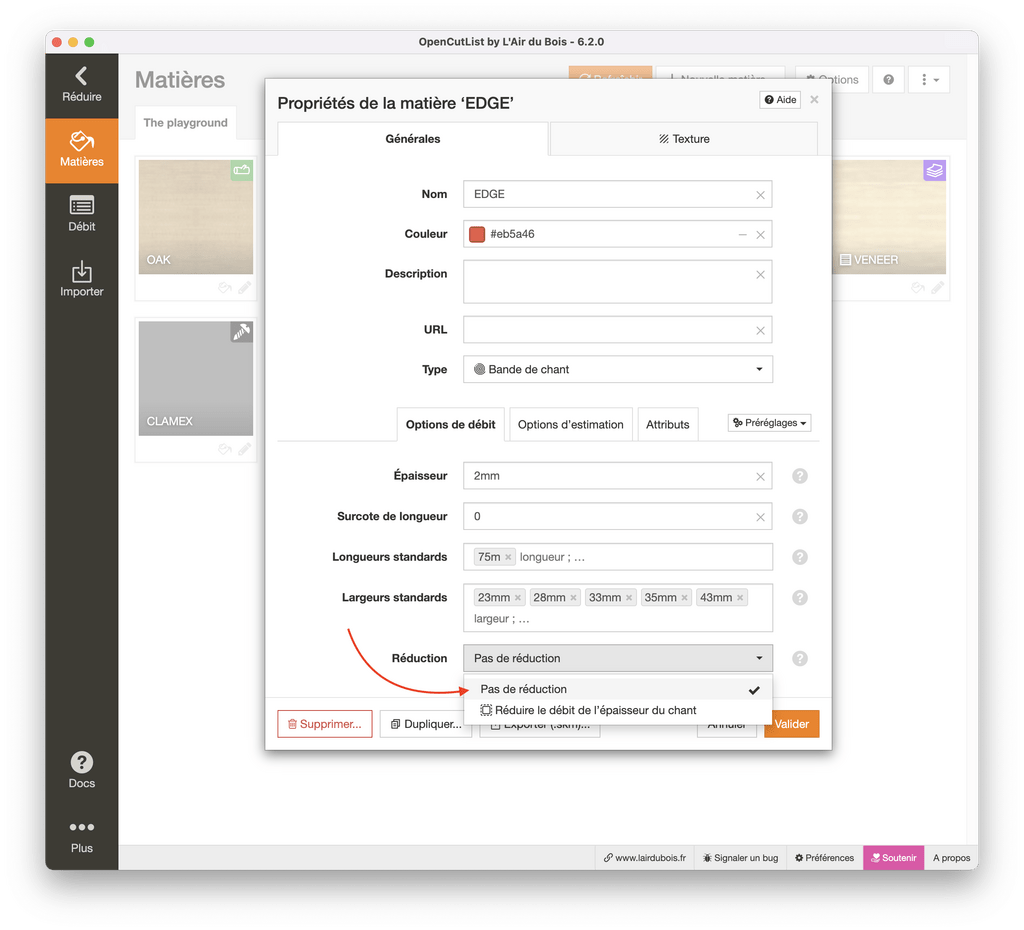Viewport: 1024px width, 930px height.
Task: Switch to the Générales tab
Action: point(413,138)
